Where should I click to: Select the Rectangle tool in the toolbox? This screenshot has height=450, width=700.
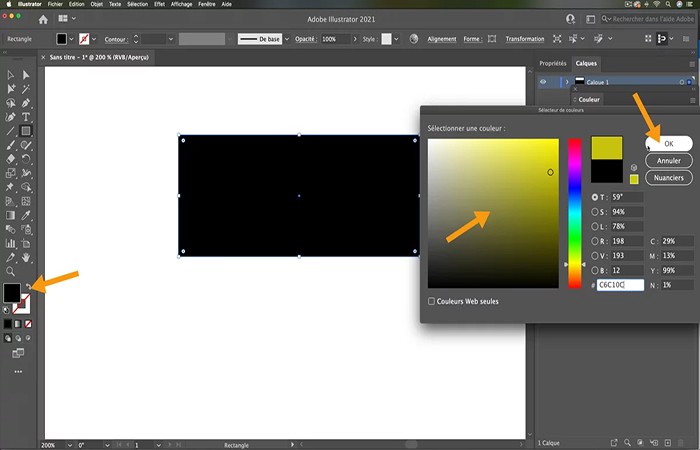(26, 130)
